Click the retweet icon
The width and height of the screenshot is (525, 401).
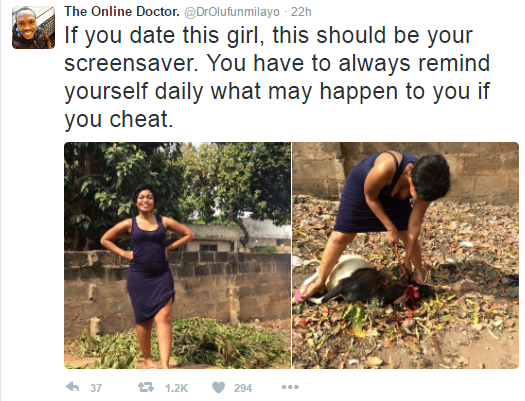point(146,387)
